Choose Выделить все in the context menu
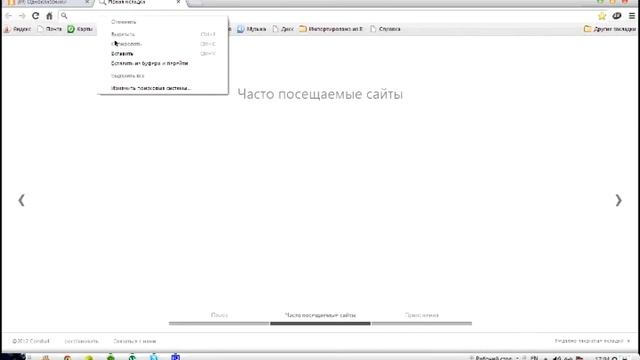640x360 pixels. 163,76
